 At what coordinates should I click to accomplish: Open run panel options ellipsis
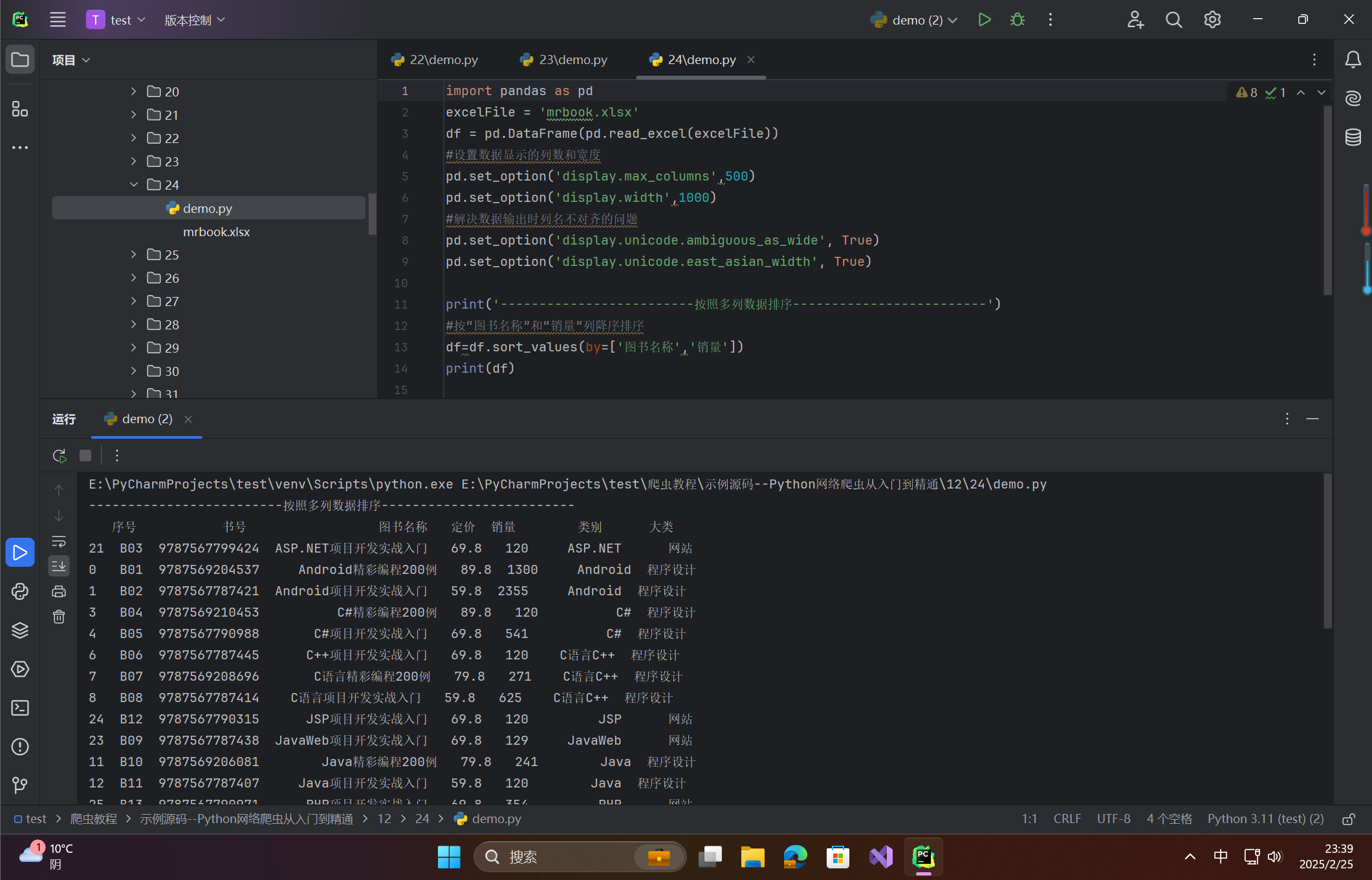[x=1287, y=419]
